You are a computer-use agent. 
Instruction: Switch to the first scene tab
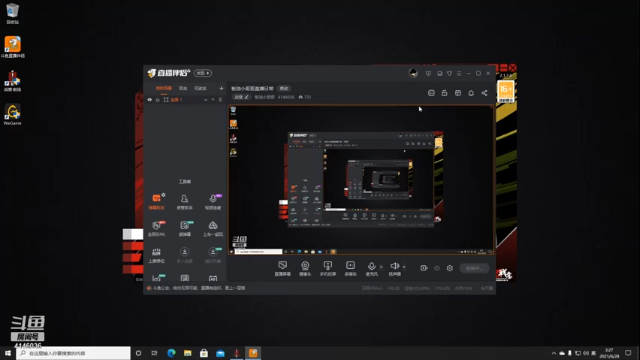coord(164,88)
